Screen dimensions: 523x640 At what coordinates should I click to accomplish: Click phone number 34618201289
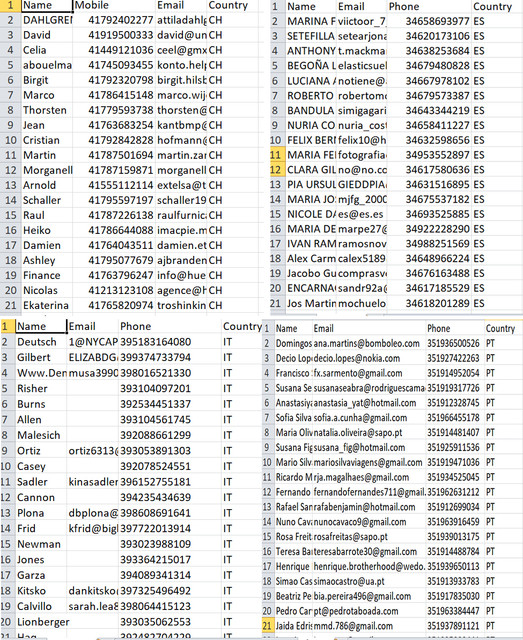(x=429, y=303)
